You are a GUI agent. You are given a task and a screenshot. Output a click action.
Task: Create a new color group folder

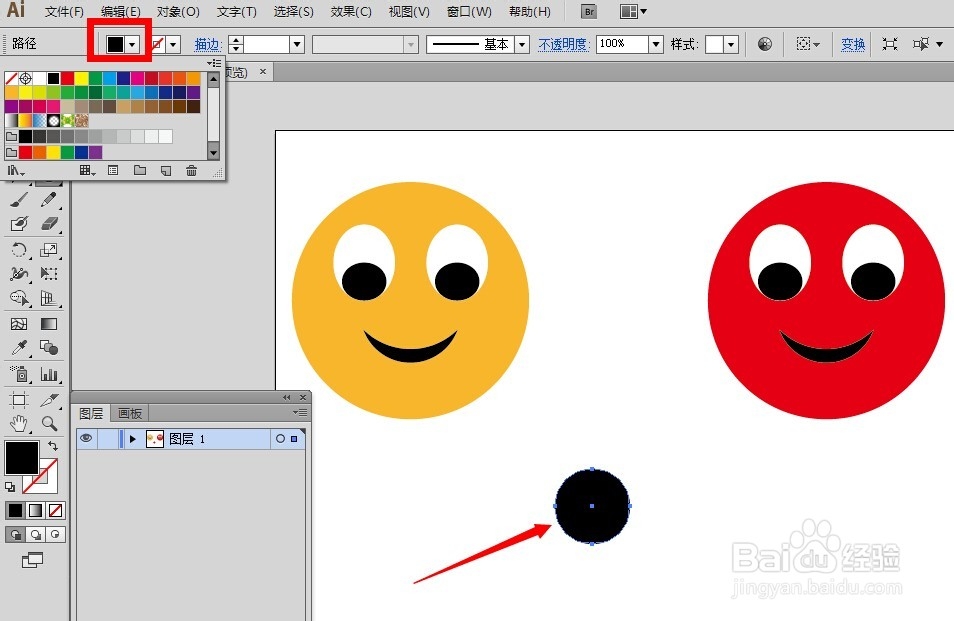pos(140,171)
